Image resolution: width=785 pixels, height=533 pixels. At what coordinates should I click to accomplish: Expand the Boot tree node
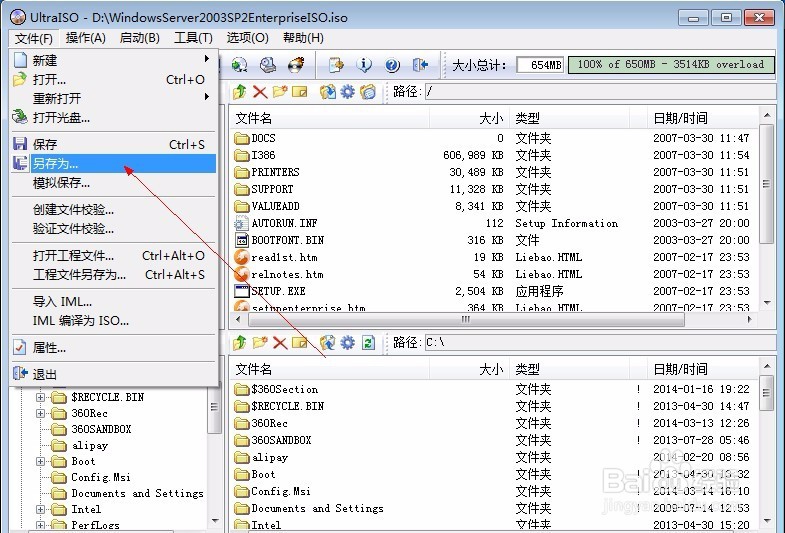pos(41,461)
